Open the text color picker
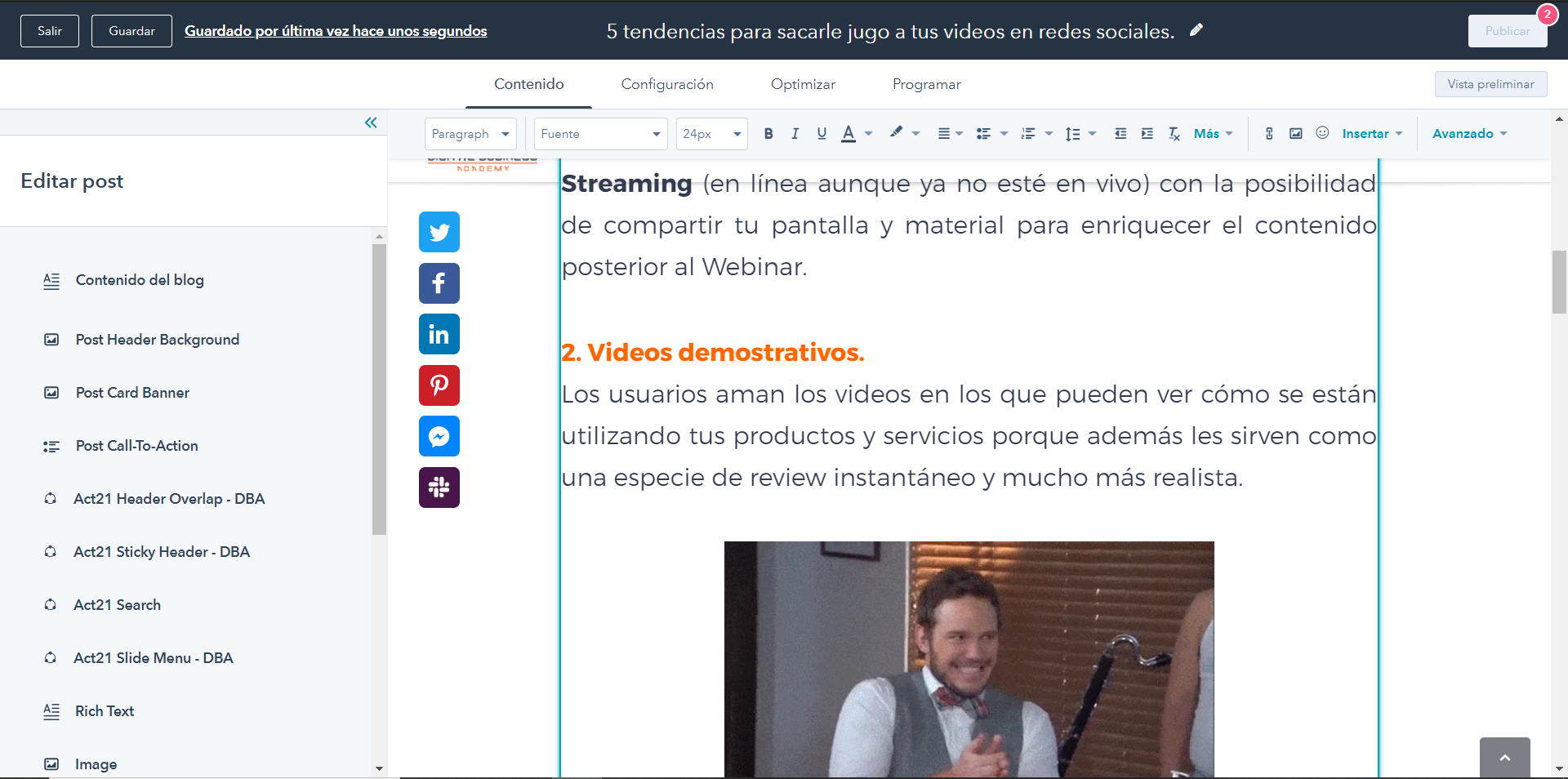This screenshot has width=1568, height=779. (849, 134)
